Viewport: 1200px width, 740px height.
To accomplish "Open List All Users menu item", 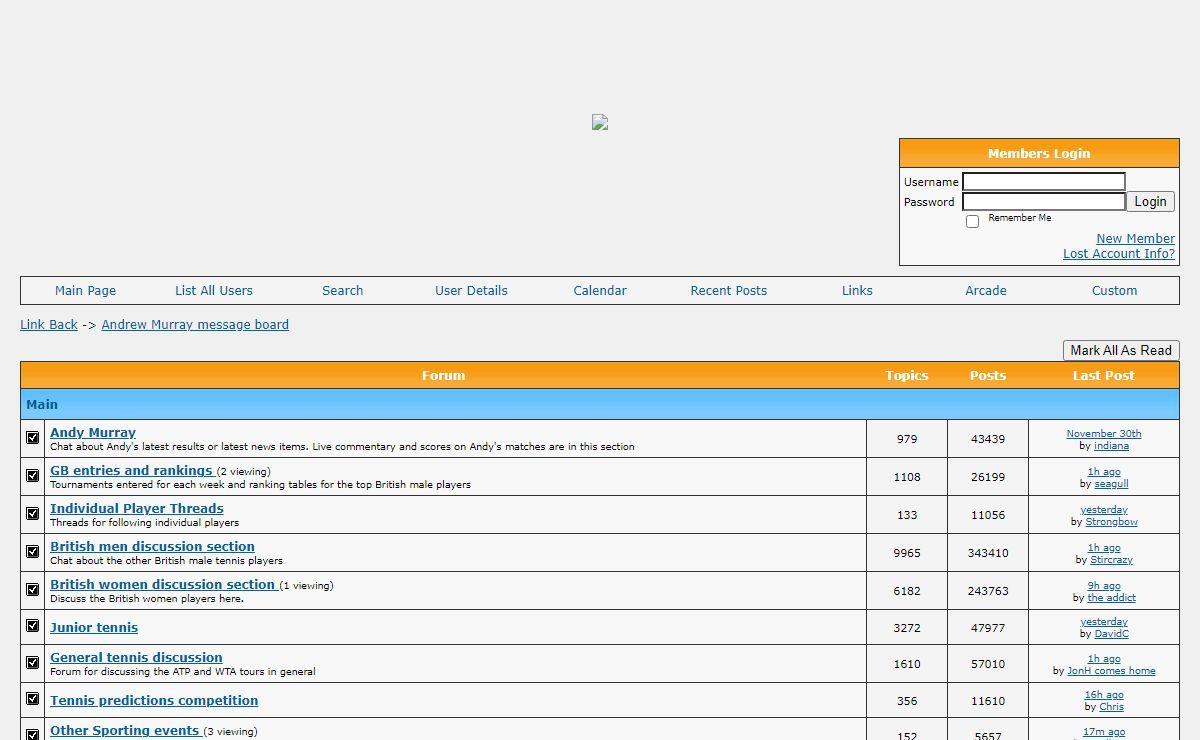I will 214,290.
